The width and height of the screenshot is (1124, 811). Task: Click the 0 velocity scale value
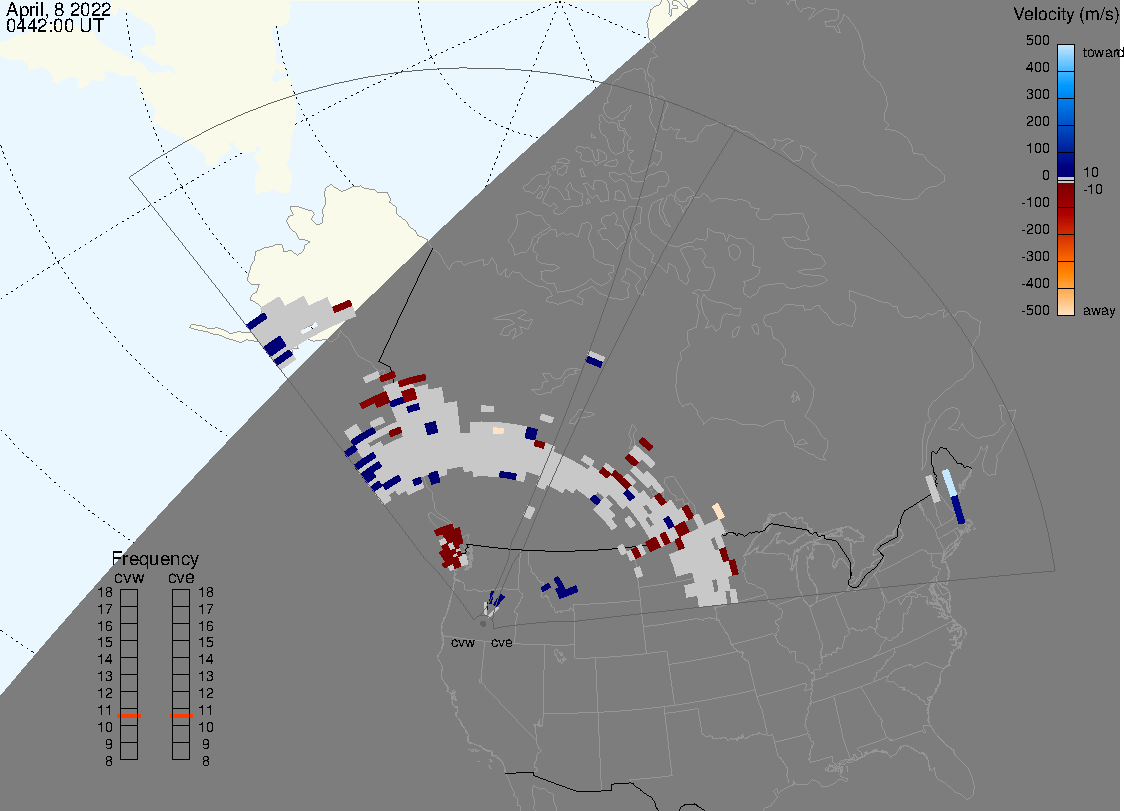click(x=1046, y=176)
